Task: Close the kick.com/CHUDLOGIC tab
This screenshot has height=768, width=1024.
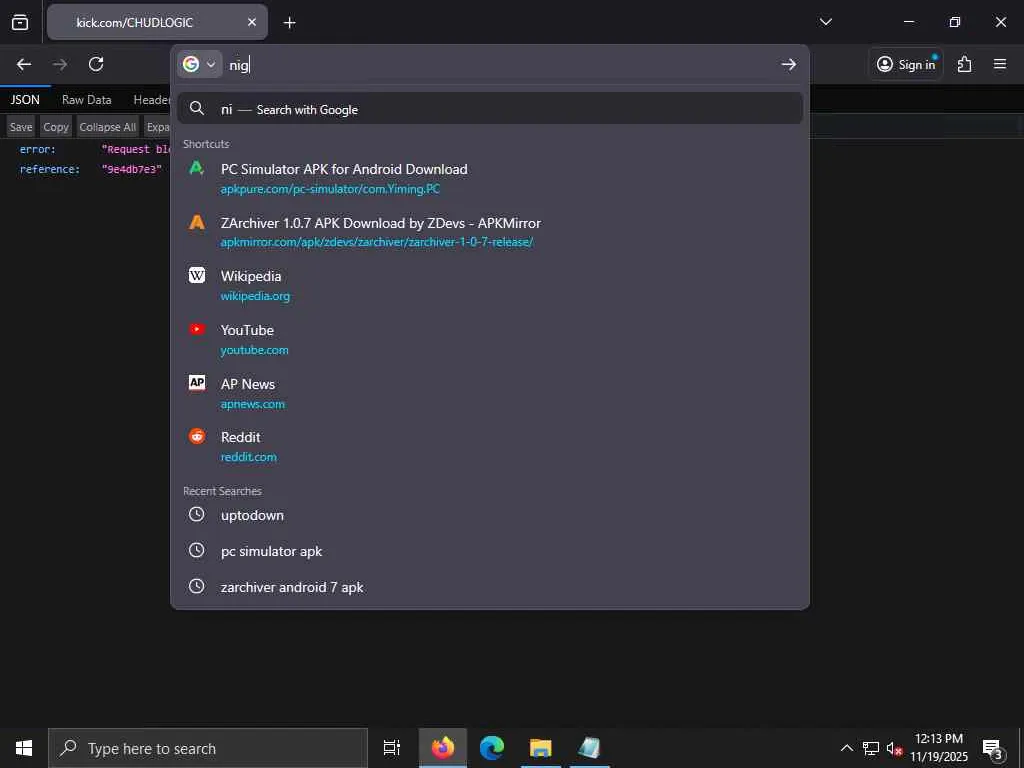Action: [x=251, y=22]
